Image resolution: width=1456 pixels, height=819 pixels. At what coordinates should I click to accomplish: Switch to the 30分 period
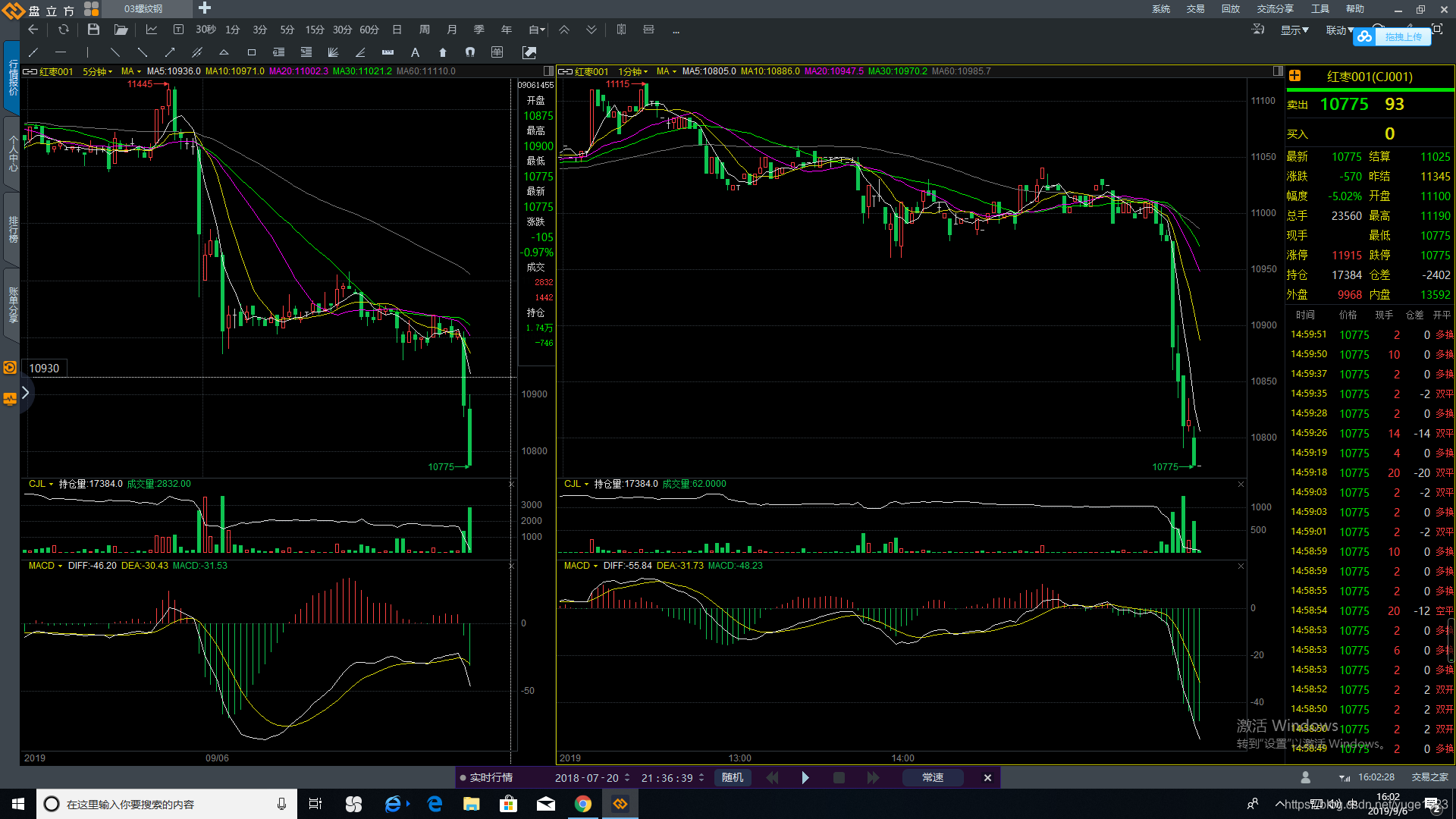point(342,30)
